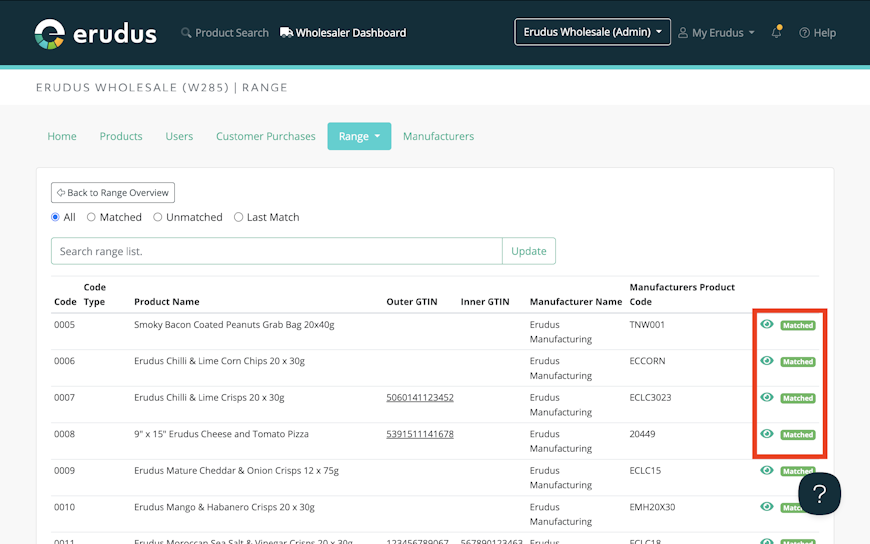870x544 pixels.
Task: Open the My Erudus menu
Action: (716, 33)
